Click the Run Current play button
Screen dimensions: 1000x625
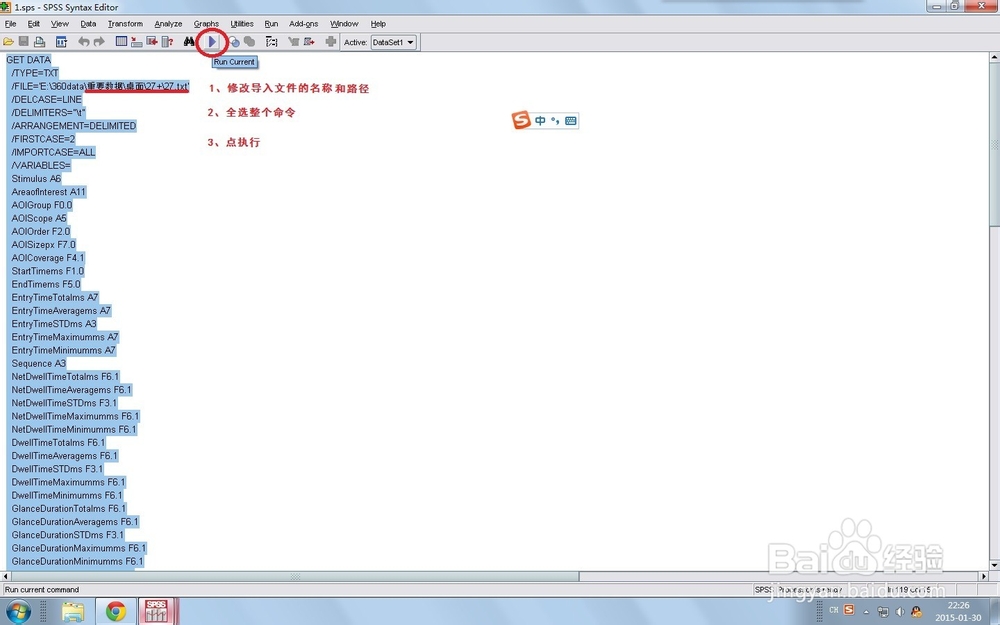click(x=212, y=42)
